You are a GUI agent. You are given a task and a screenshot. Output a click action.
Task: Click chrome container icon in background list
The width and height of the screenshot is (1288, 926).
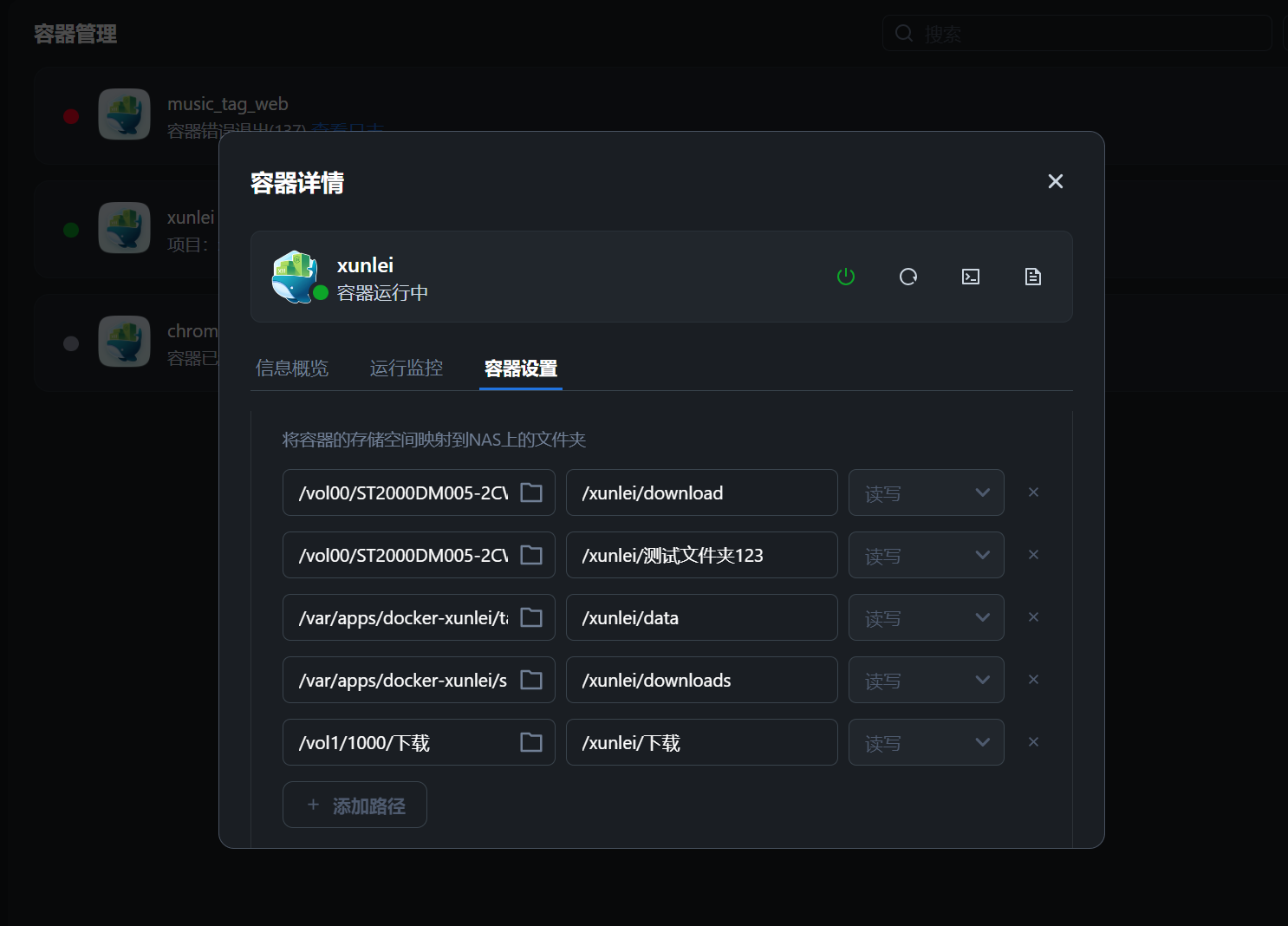tap(124, 342)
